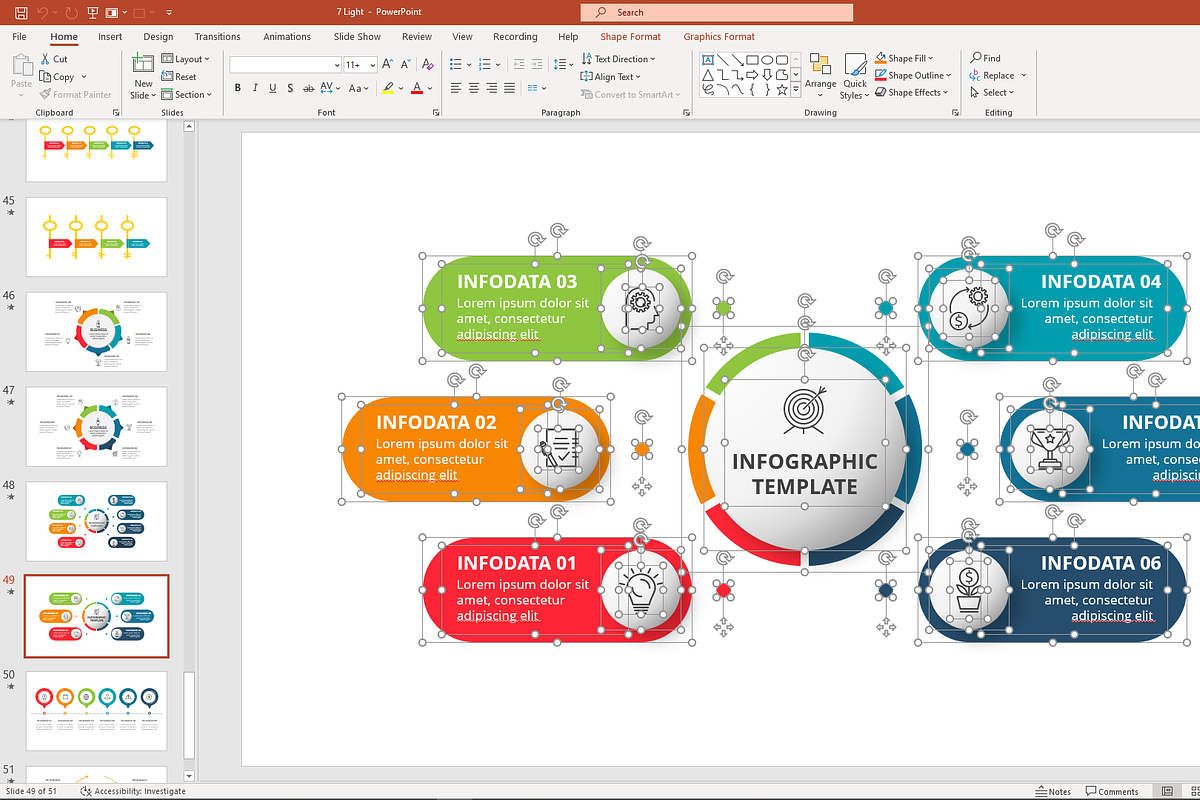
Task: Select the Rectangle shape in gallery
Action: click(x=752, y=61)
